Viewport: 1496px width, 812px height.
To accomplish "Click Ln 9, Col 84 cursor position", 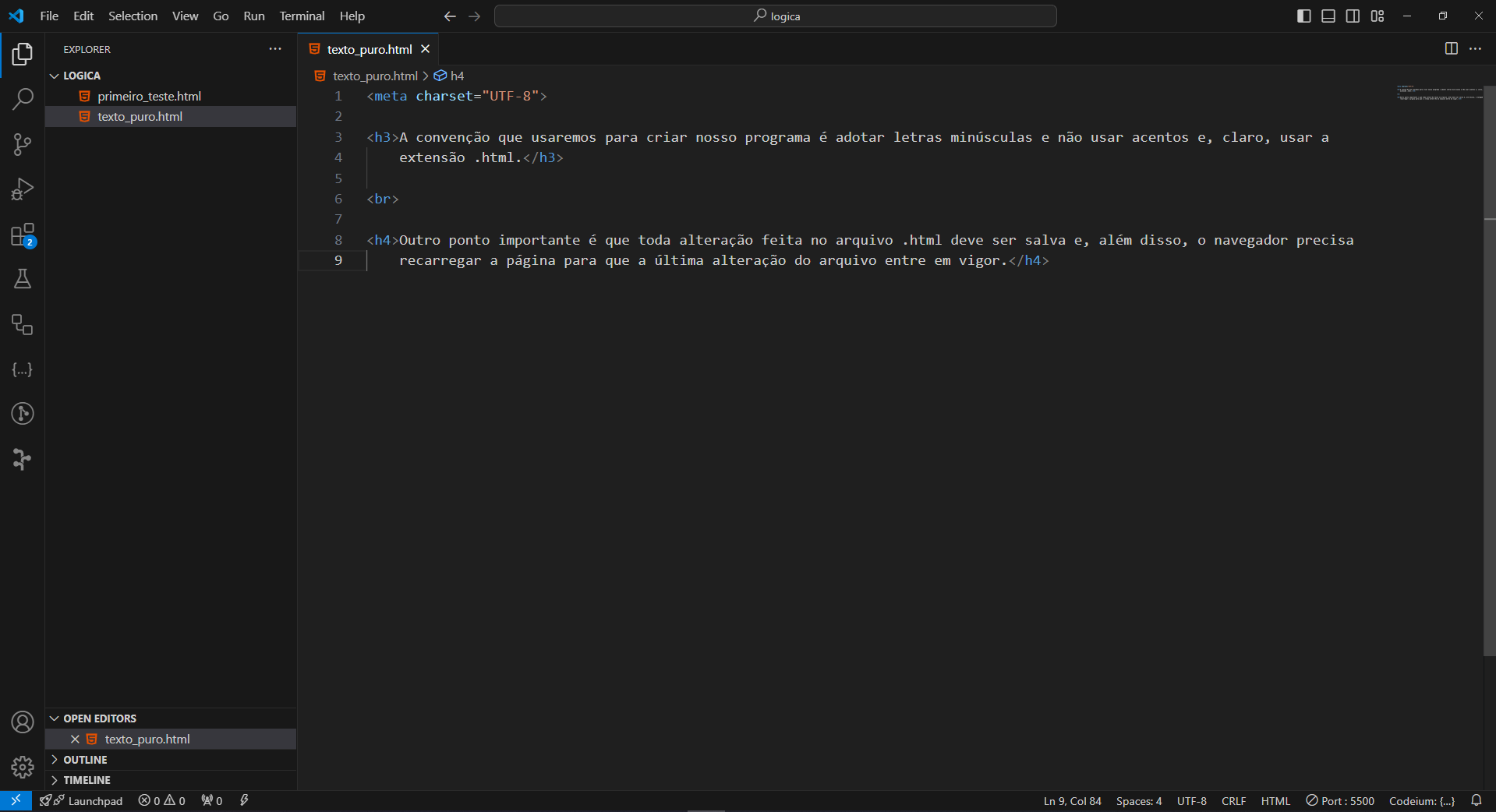I will [x=1072, y=800].
